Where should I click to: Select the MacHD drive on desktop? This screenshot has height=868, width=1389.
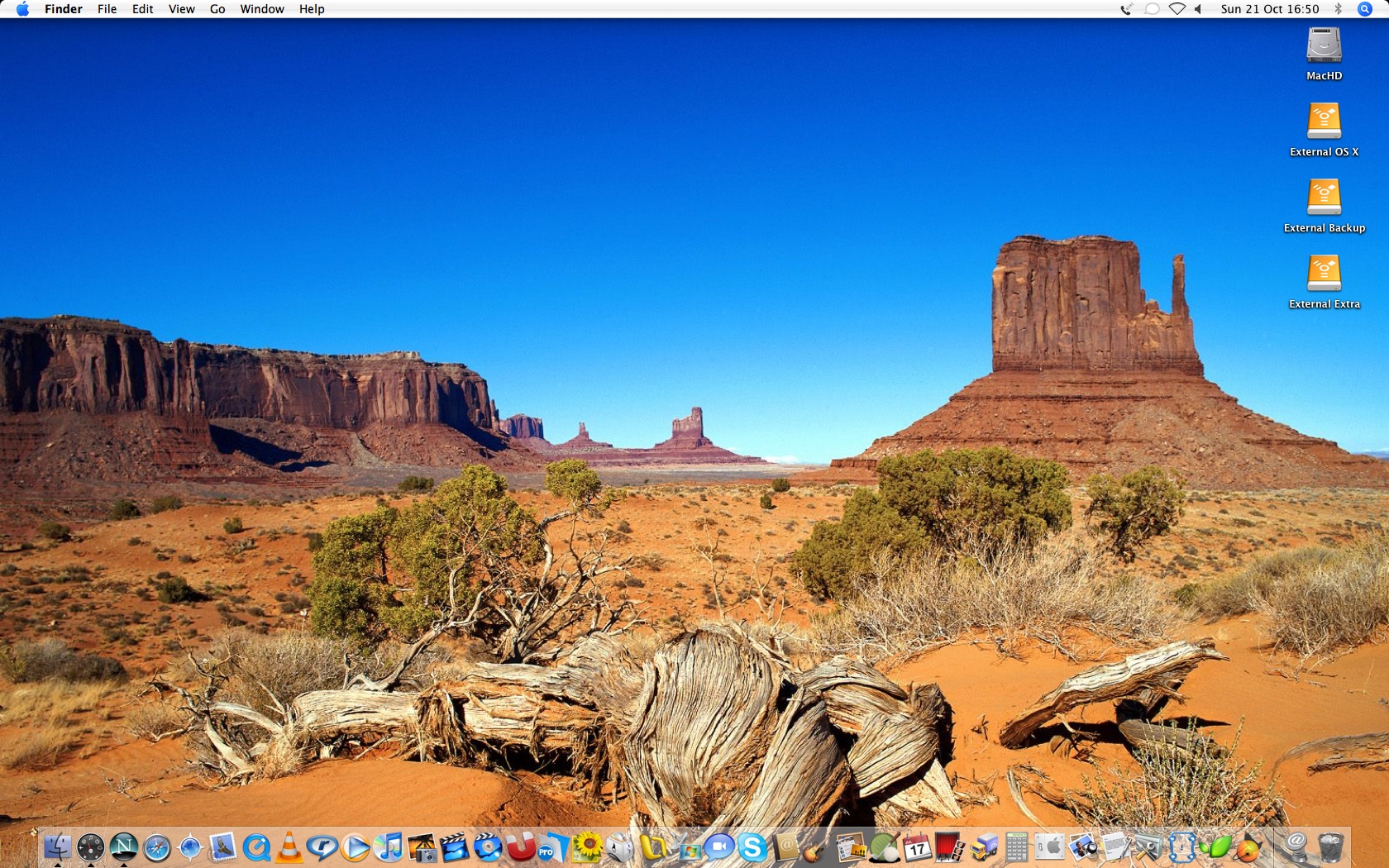(1324, 55)
